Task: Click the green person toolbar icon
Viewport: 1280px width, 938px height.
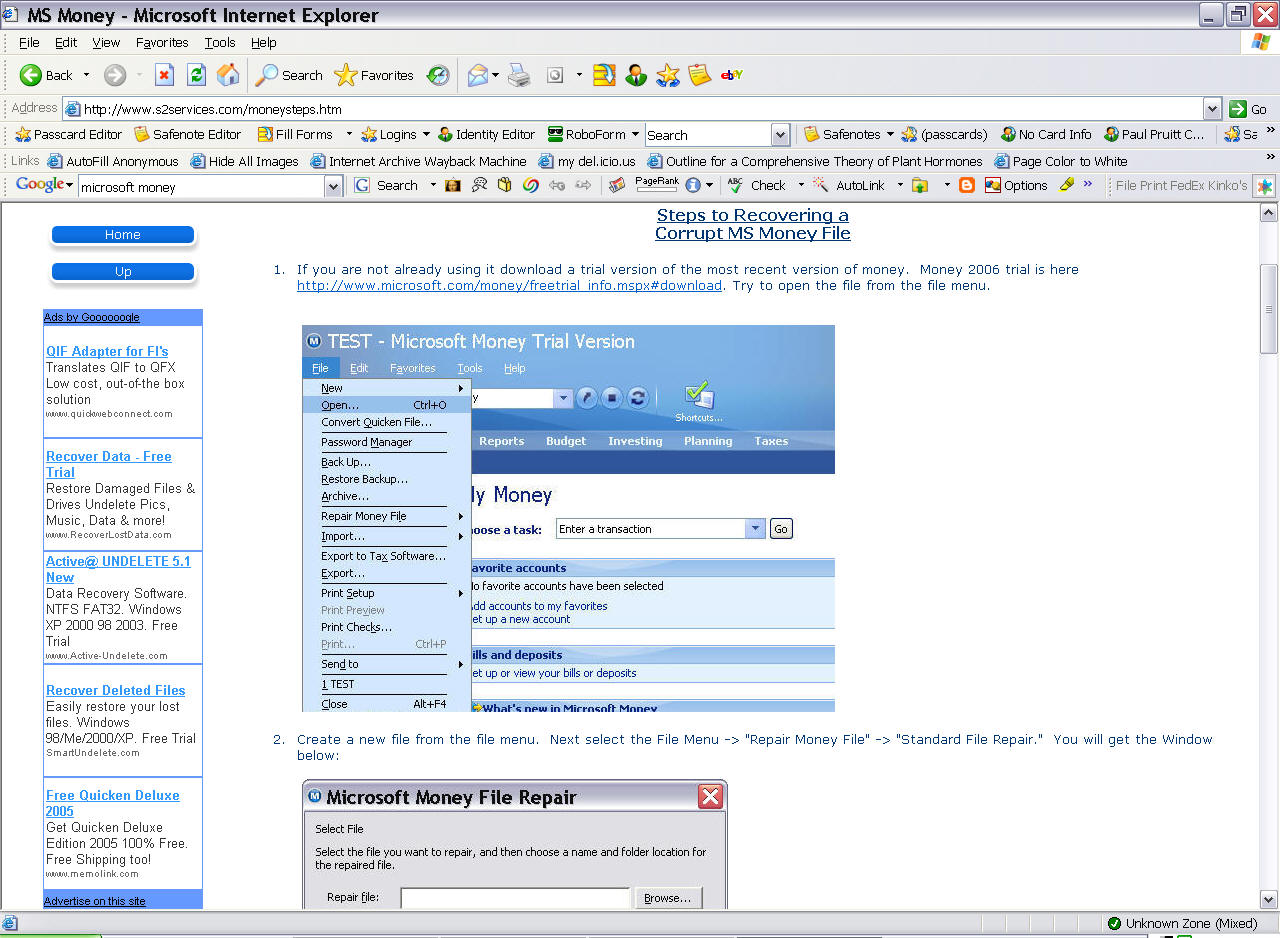Action: 635,75
